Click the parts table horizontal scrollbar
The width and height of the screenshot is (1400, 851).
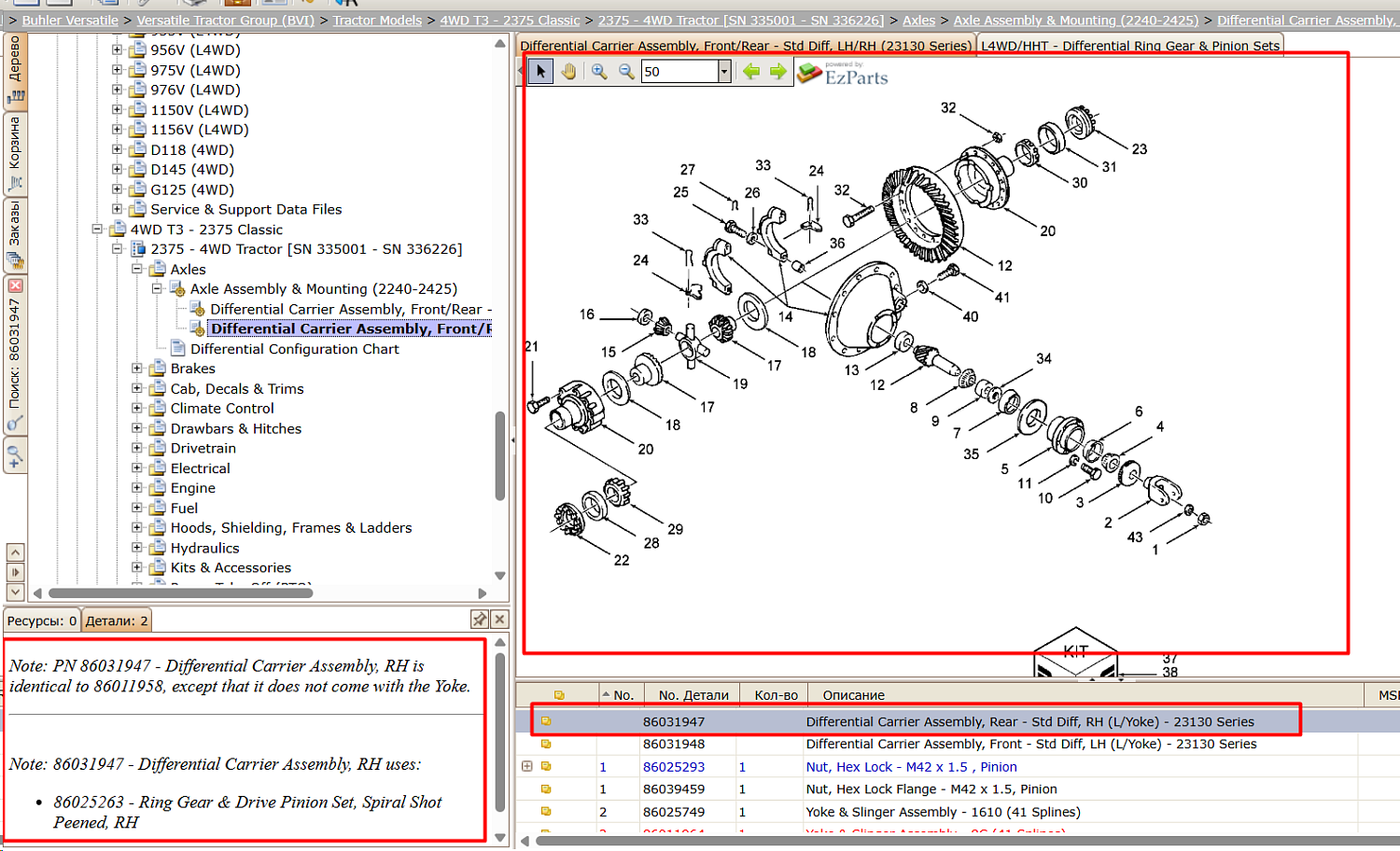coord(968,841)
